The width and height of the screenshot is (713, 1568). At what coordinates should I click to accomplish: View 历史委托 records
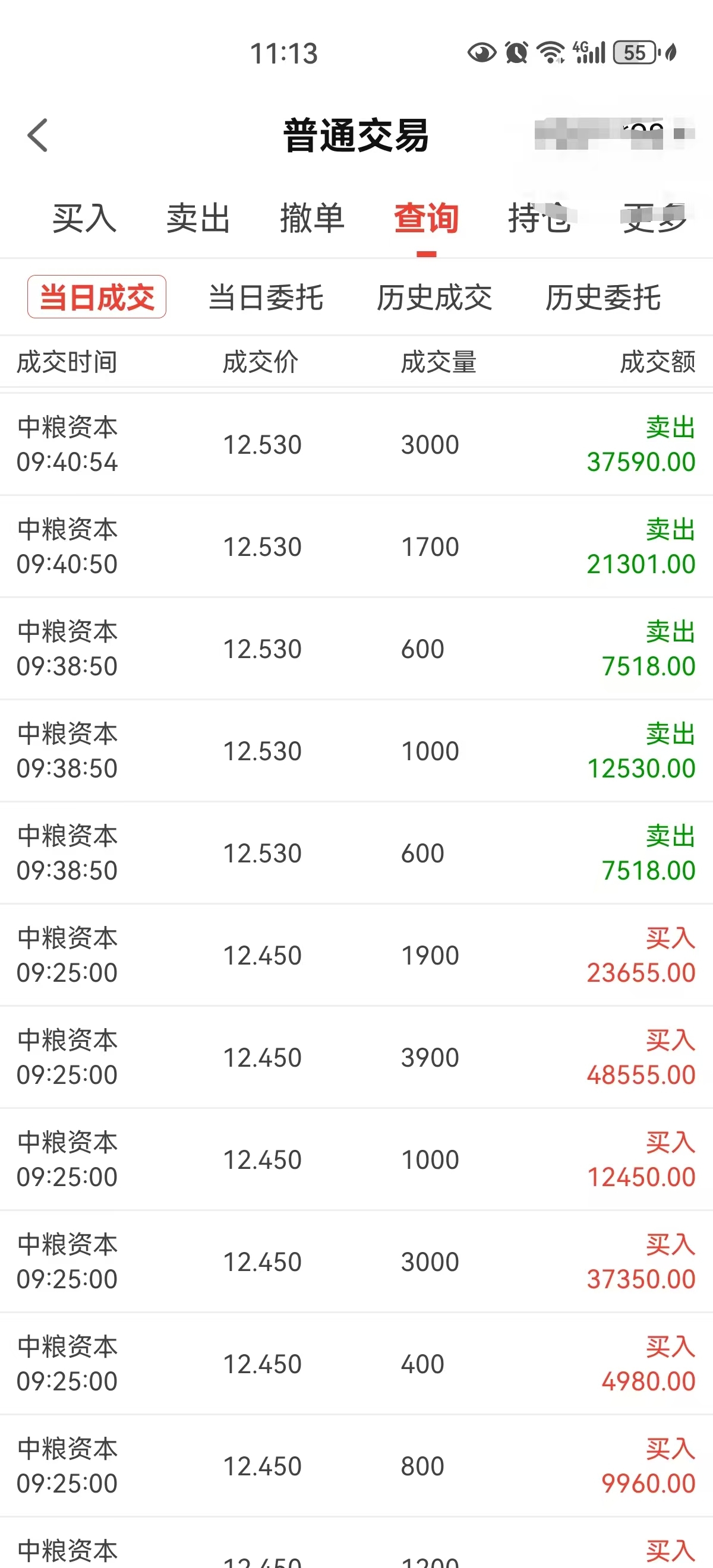coord(603,298)
